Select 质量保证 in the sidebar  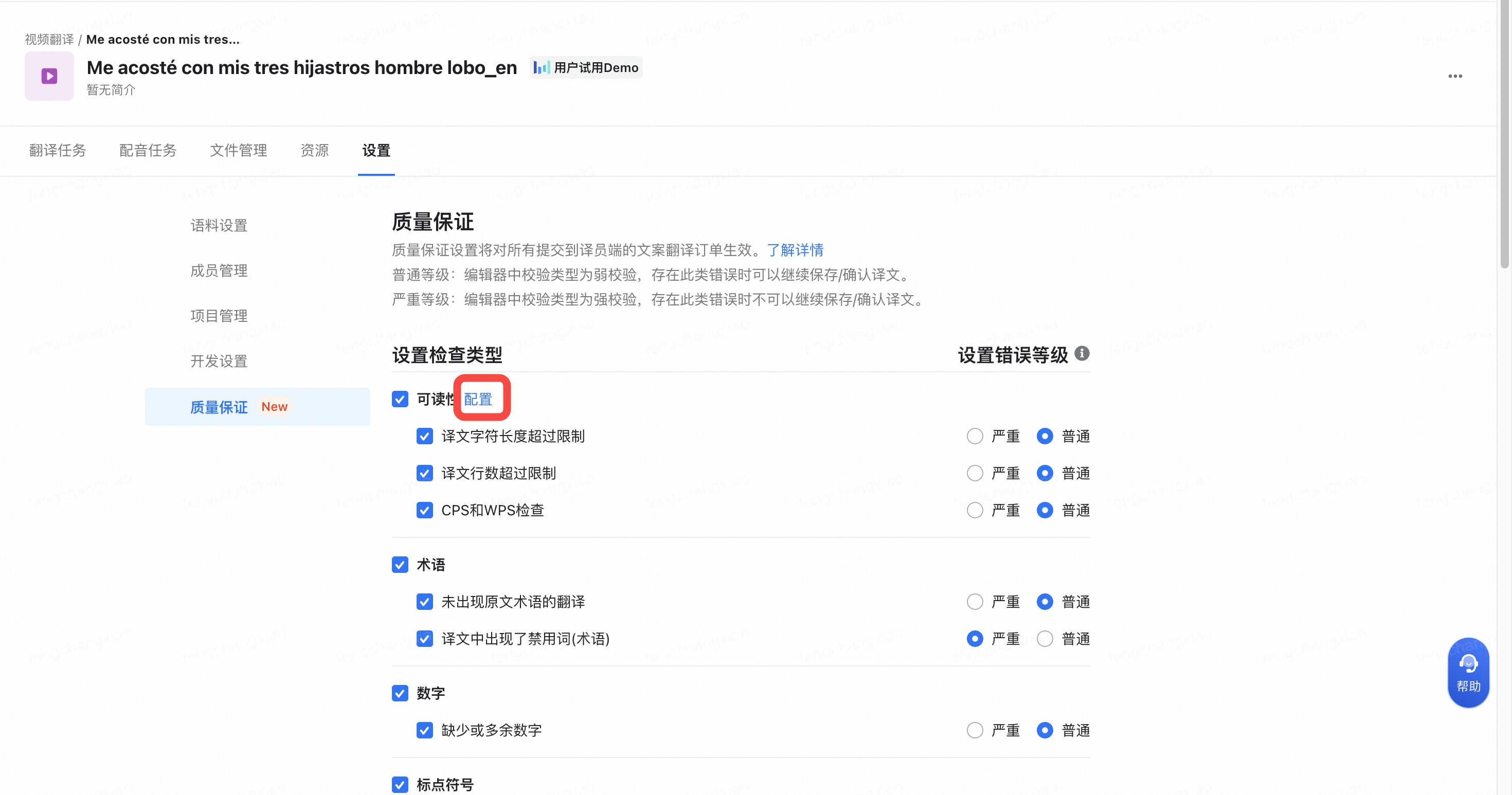point(257,407)
